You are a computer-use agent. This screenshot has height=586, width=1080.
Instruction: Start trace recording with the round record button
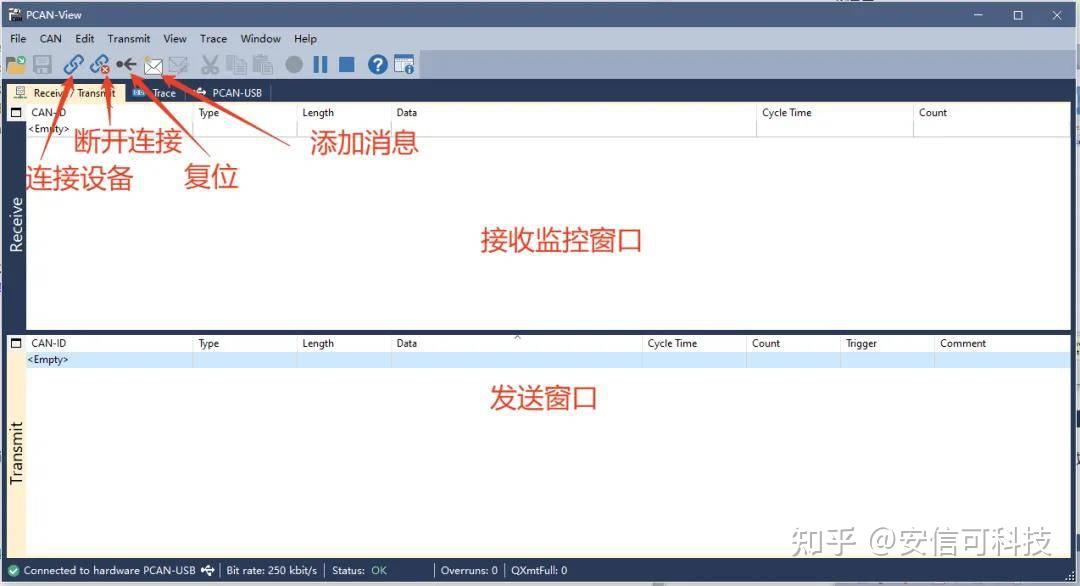(294, 65)
